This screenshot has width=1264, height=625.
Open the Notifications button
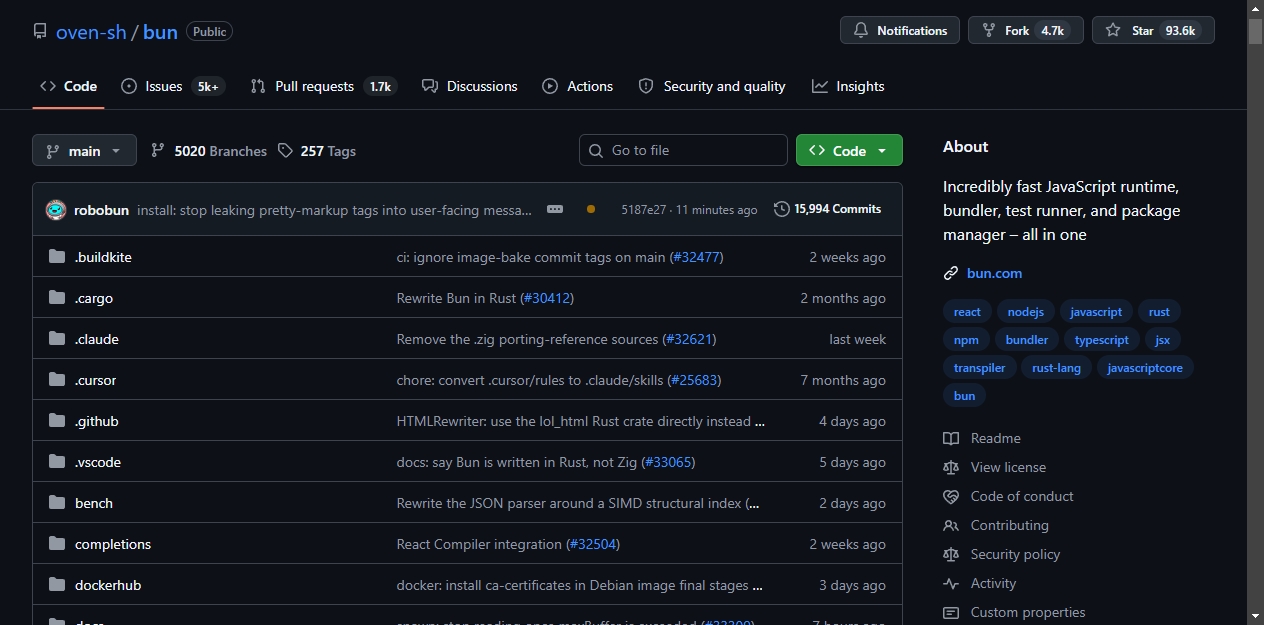[x=900, y=30]
